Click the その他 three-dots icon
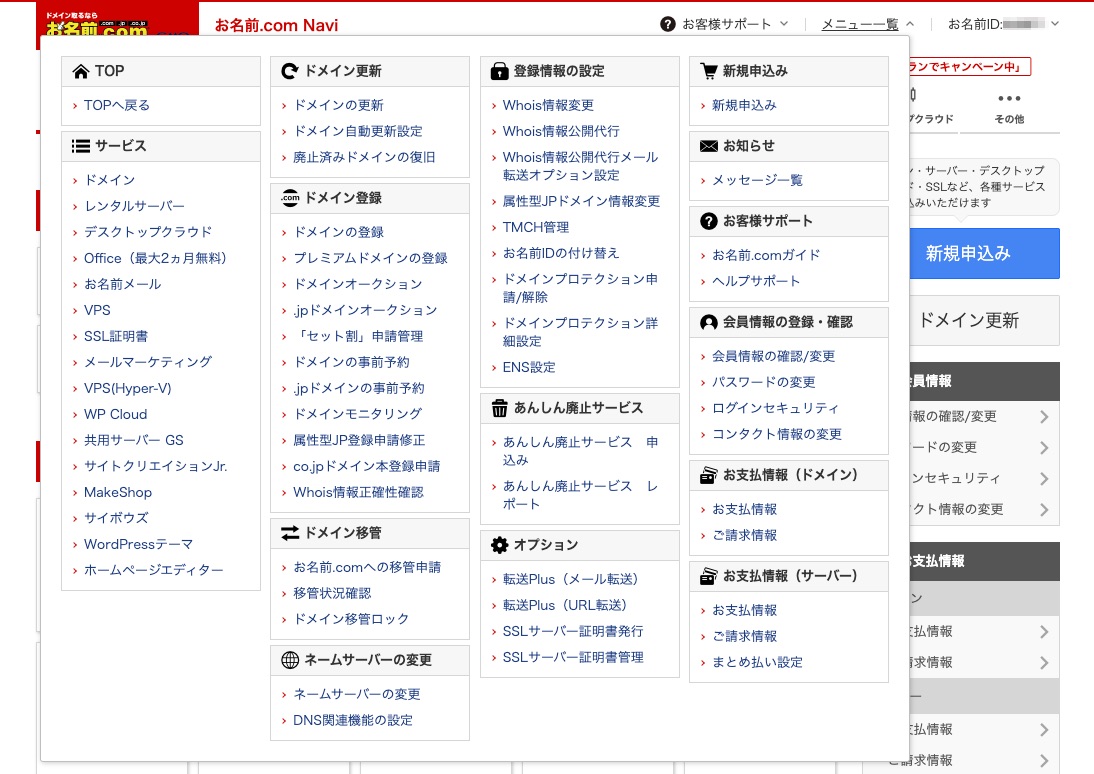The height and width of the screenshot is (774, 1094). pos(1009,98)
